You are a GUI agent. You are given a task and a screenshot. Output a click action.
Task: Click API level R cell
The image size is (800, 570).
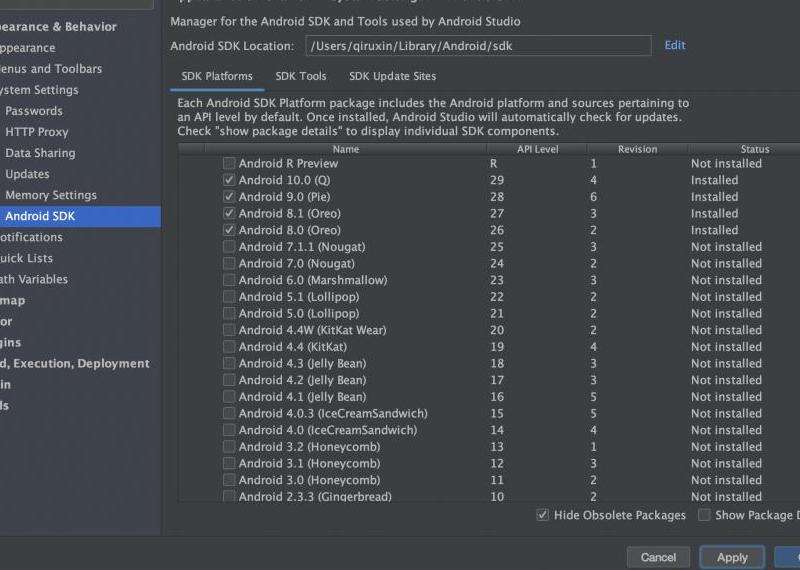tap(493, 163)
